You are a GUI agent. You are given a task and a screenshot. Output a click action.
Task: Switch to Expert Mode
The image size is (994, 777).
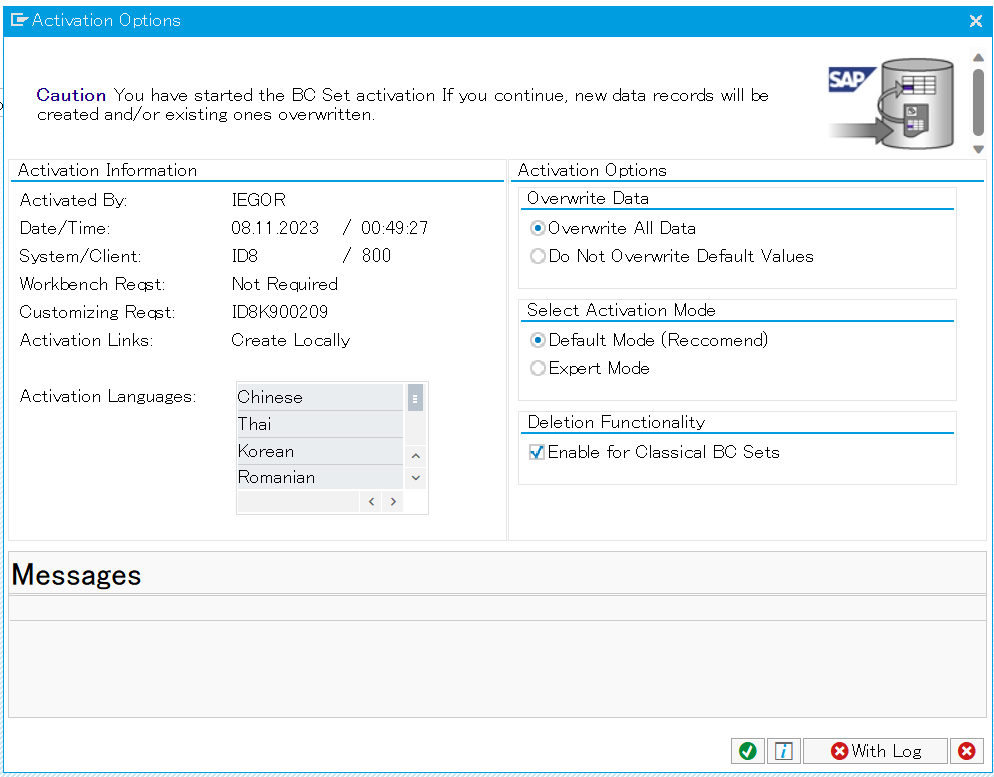click(538, 368)
